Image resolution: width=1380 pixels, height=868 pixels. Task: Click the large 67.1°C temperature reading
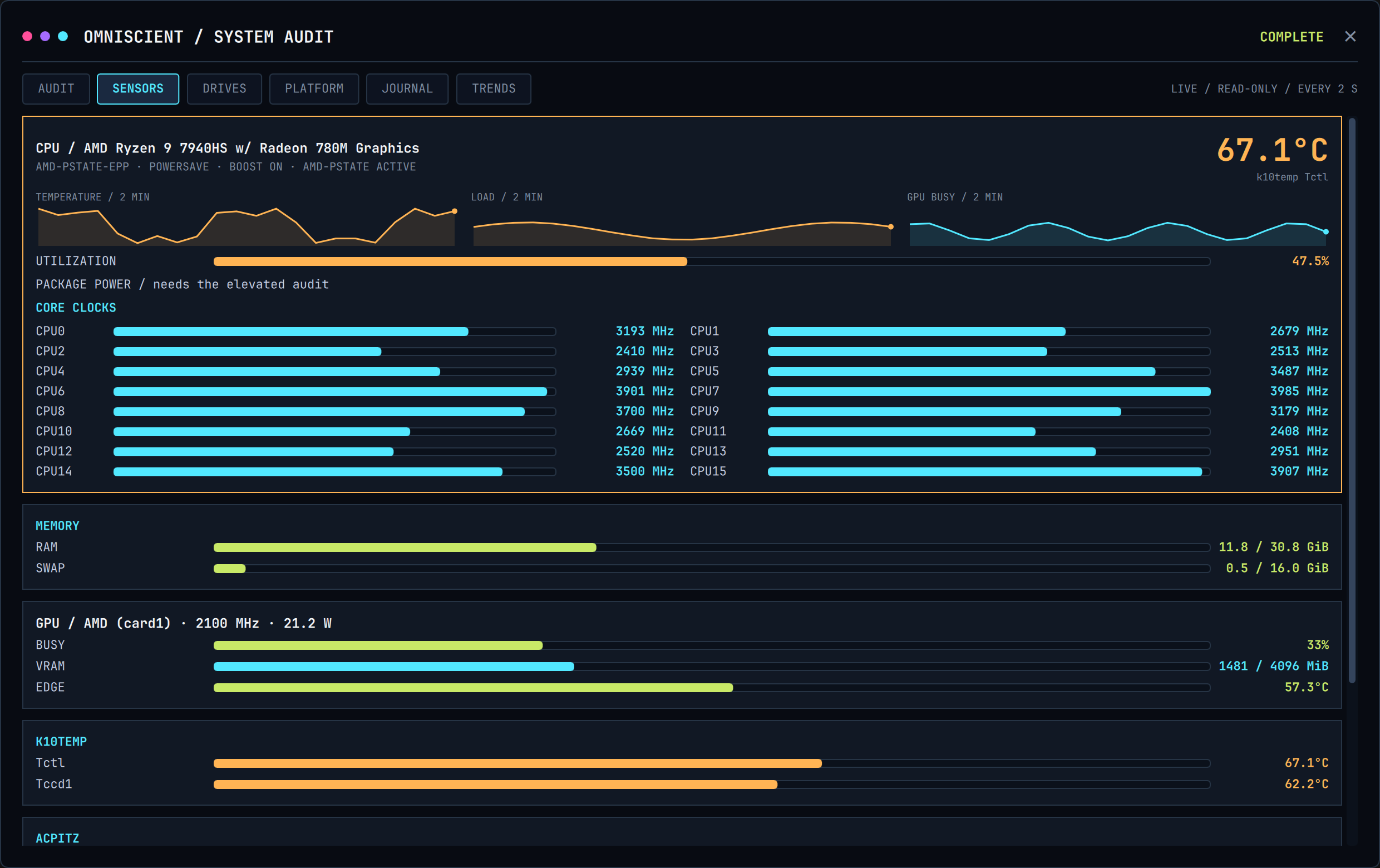pyautogui.click(x=1272, y=151)
